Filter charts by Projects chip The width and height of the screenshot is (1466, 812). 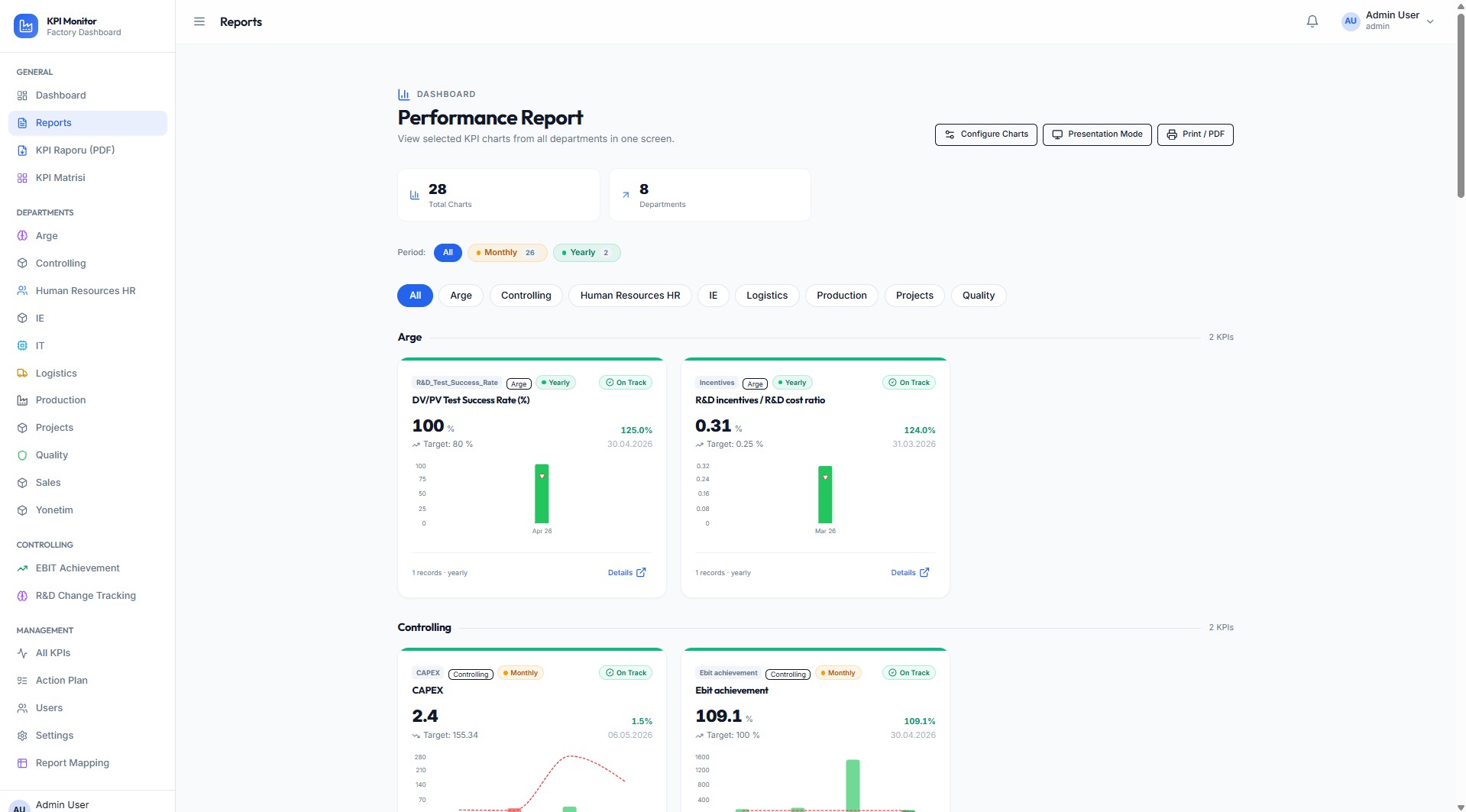pyautogui.click(x=914, y=296)
